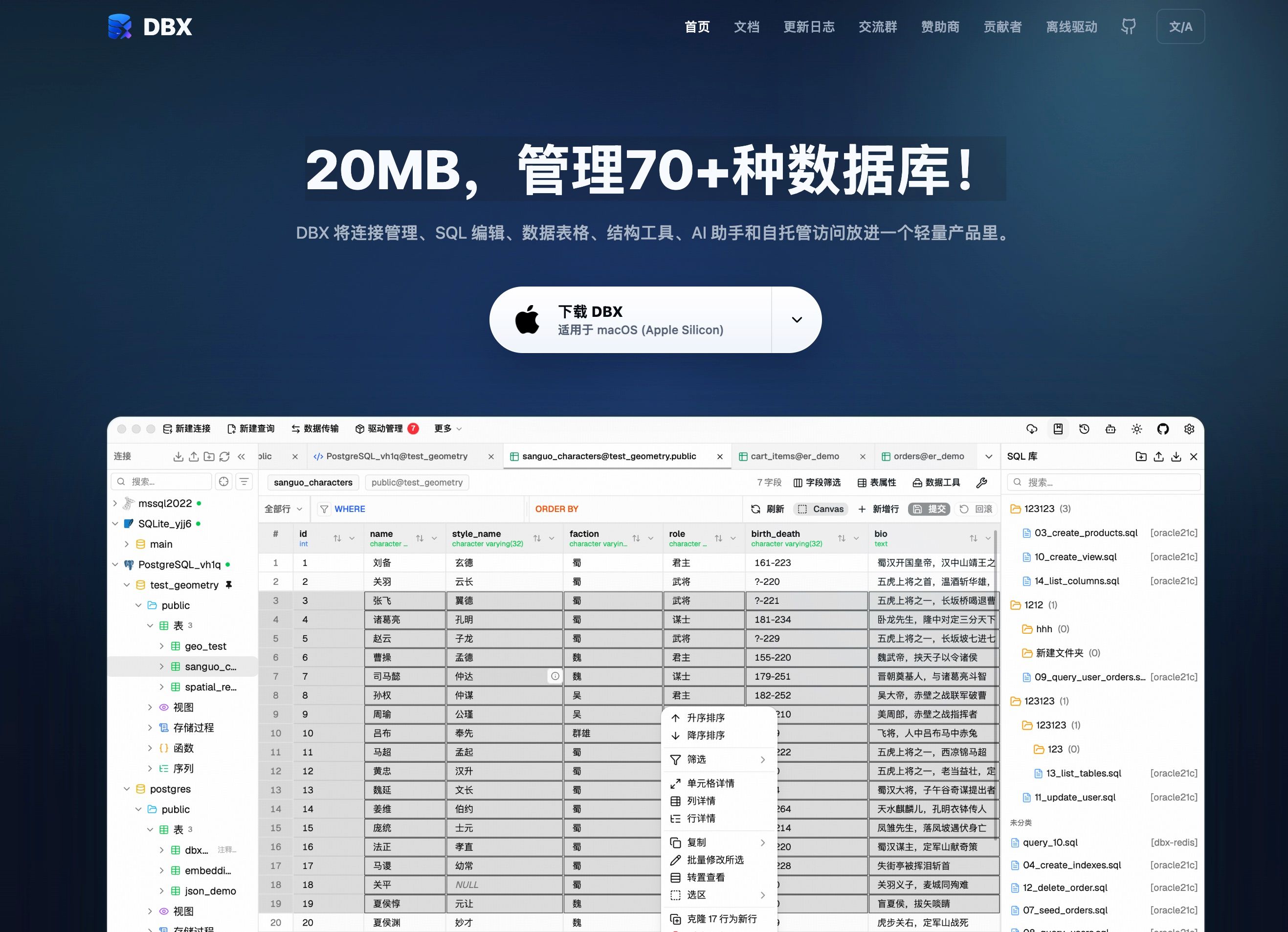
Task: Toggle the Canvas view
Action: (821, 510)
